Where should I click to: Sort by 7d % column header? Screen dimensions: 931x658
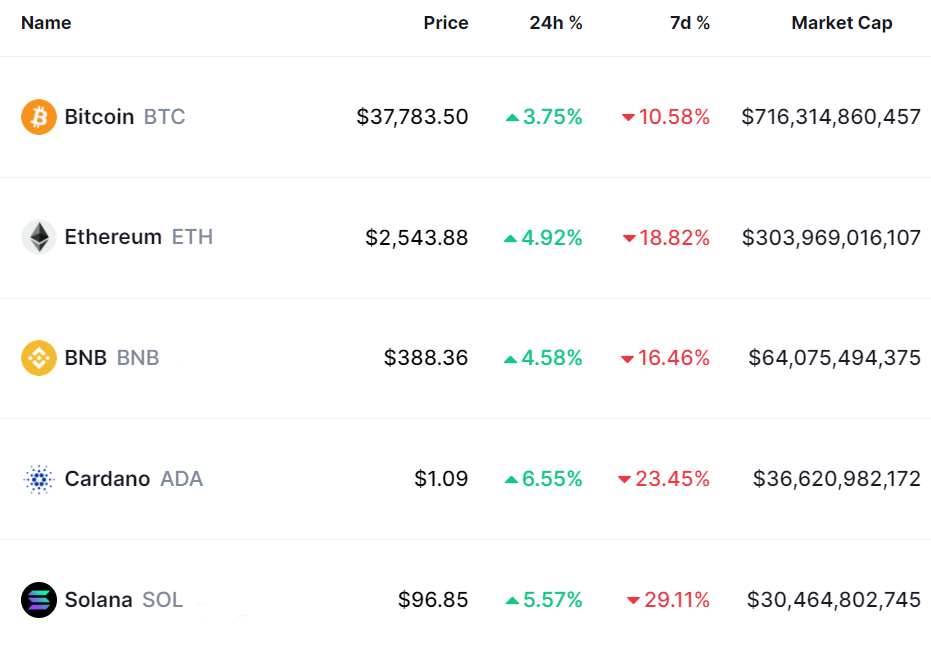tap(690, 23)
